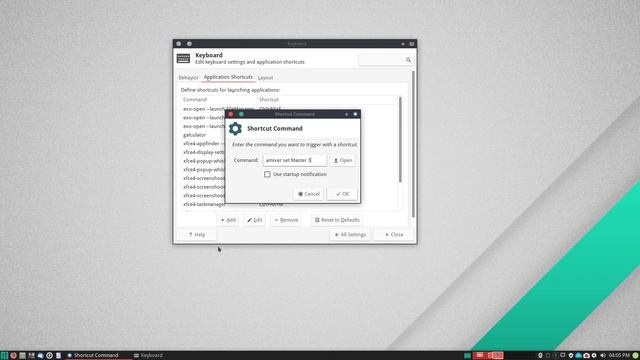Screen dimensions: 640x360
Task: Click the Open button beside Command
Action: 343,160
